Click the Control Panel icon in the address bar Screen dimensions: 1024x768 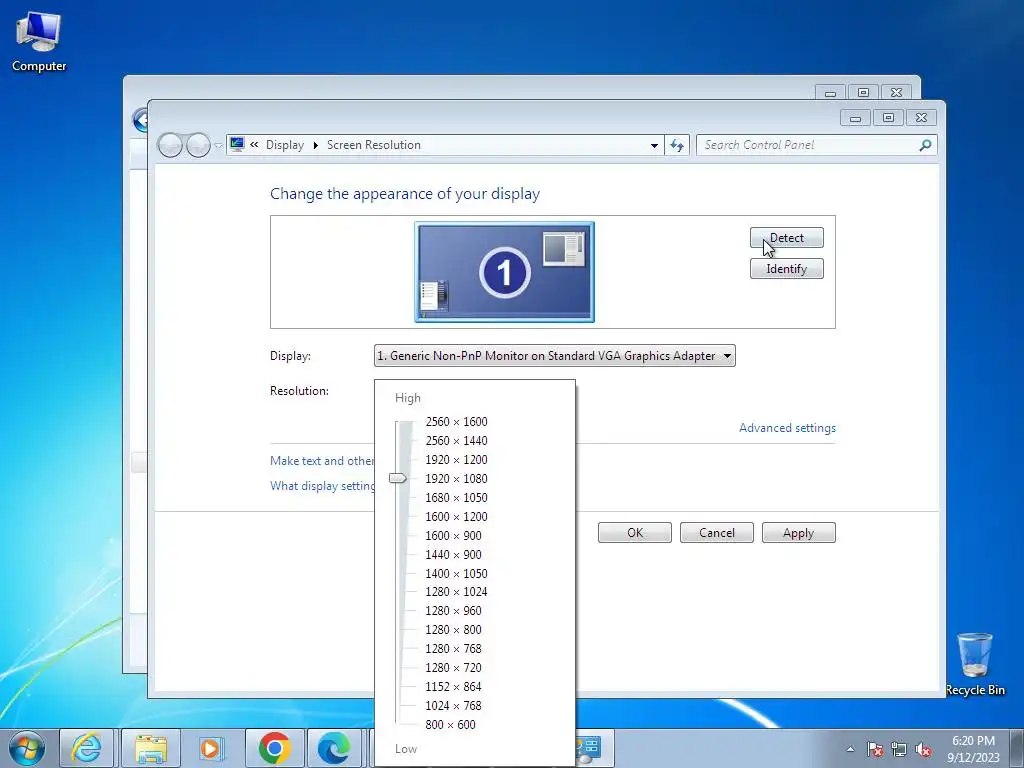tap(237, 144)
